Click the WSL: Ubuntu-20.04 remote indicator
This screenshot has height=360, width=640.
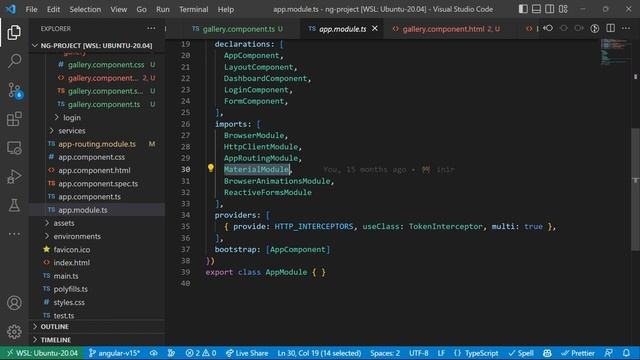click(x=42, y=353)
